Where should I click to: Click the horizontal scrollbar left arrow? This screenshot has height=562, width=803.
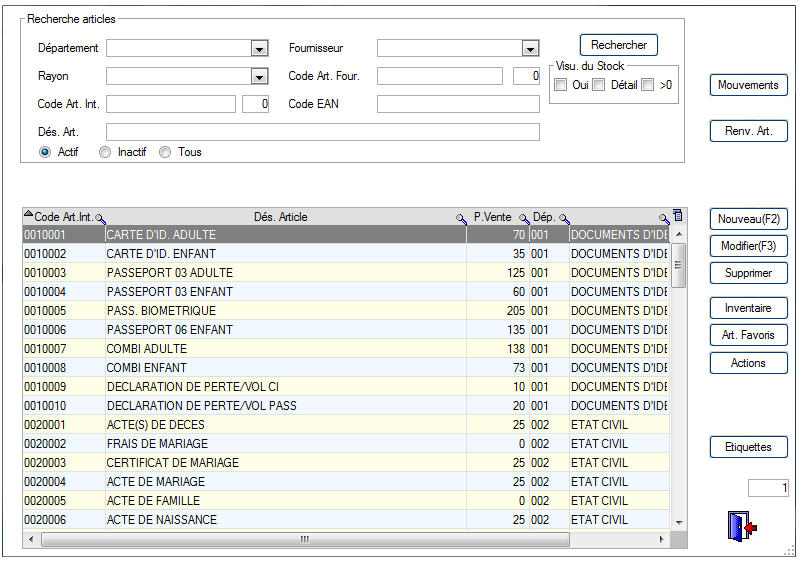31,539
